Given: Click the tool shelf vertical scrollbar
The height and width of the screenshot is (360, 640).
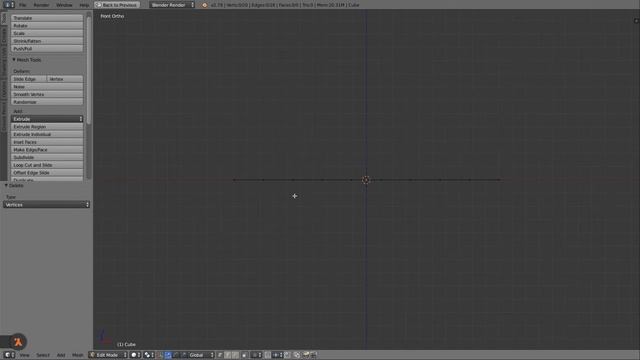Looking at the screenshot, I should point(89,69).
